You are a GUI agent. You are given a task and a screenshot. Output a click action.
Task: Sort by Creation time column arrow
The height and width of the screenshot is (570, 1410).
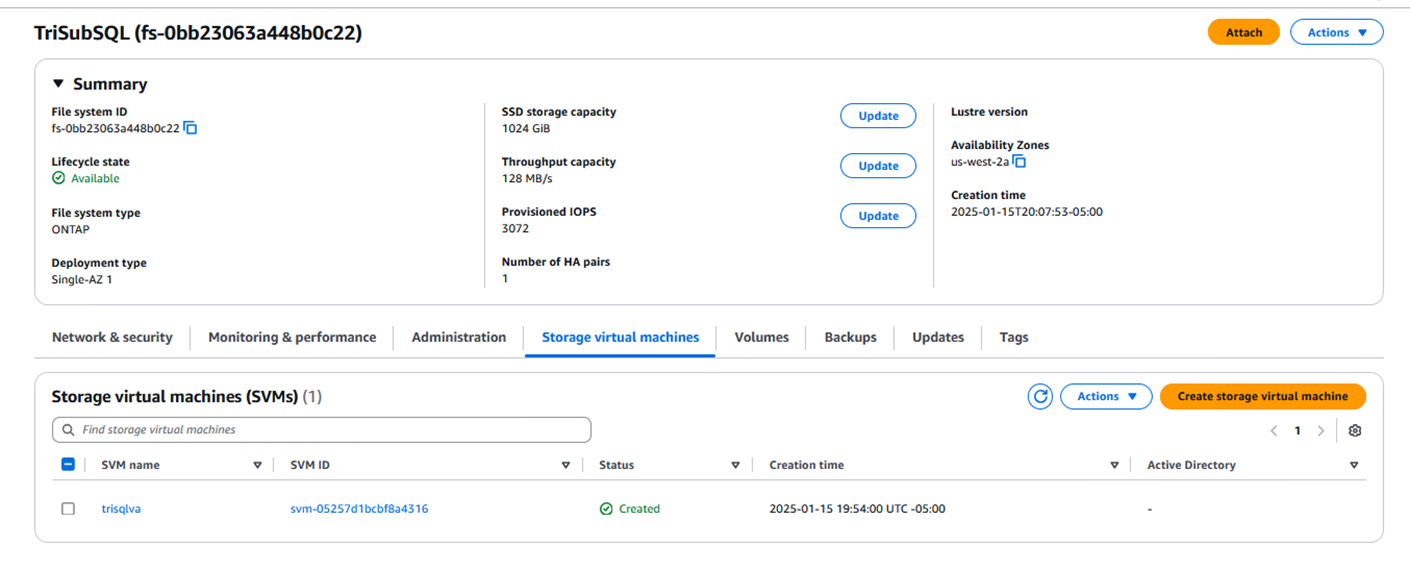[1114, 465]
